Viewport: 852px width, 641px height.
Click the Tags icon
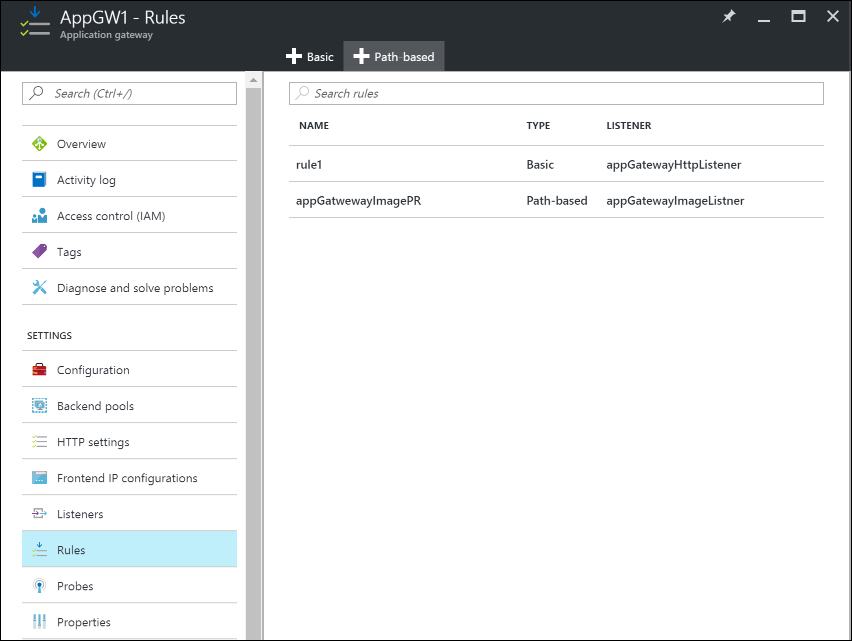pos(40,252)
